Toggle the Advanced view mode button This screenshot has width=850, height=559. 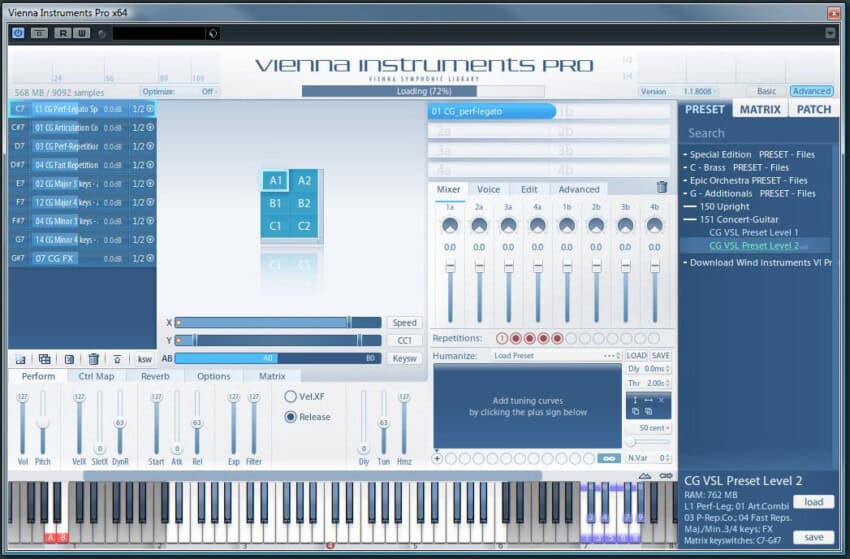pos(811,91)
